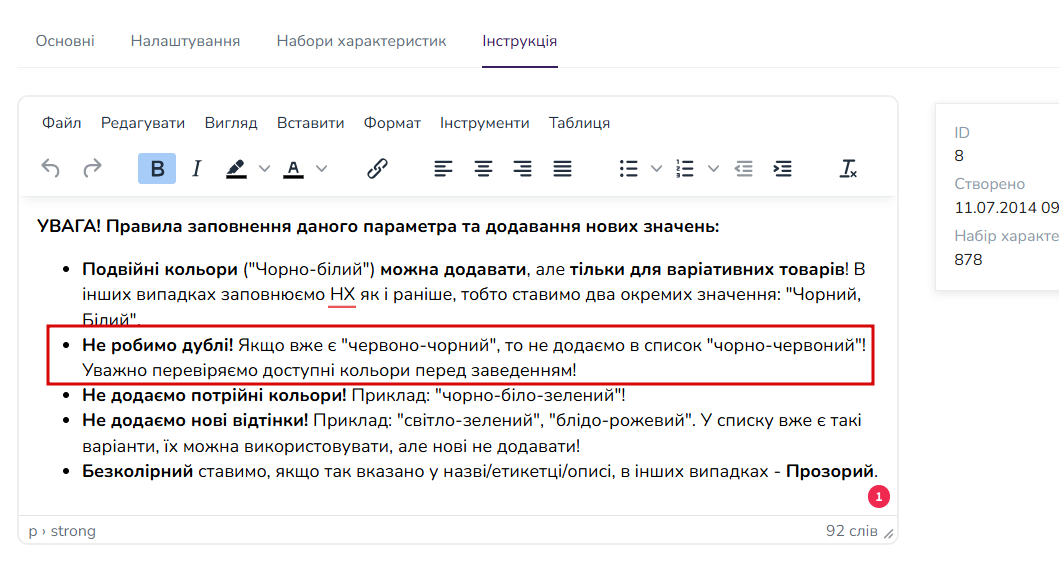Open the highlight color dropdown arrow
The width and height of the screenshot is (1059, 577).
264,169
